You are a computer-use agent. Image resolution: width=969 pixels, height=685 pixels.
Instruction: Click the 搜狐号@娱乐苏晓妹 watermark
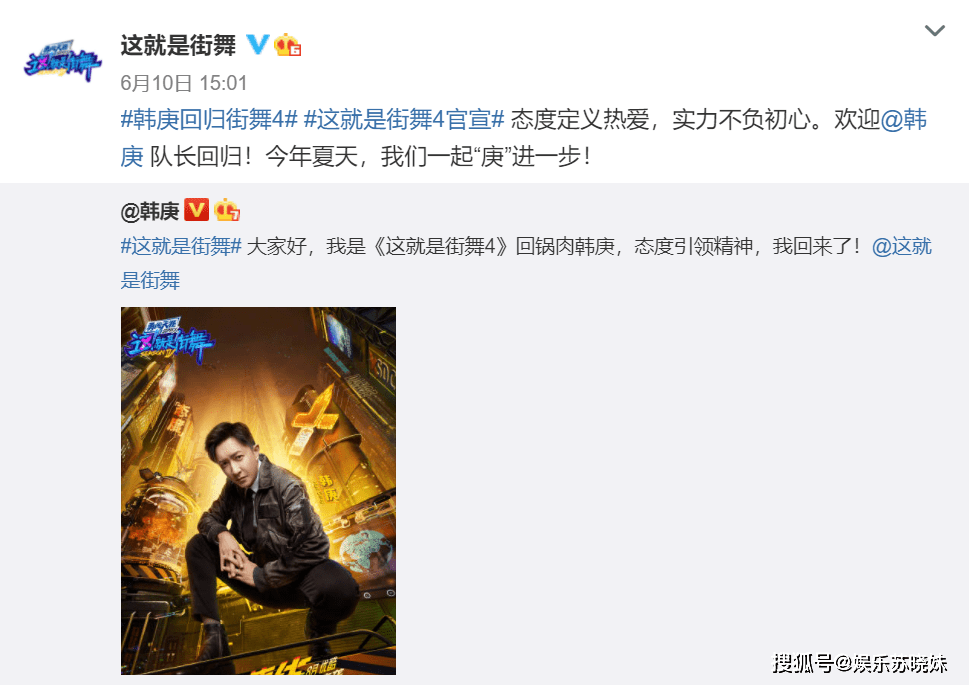[860, 663]
